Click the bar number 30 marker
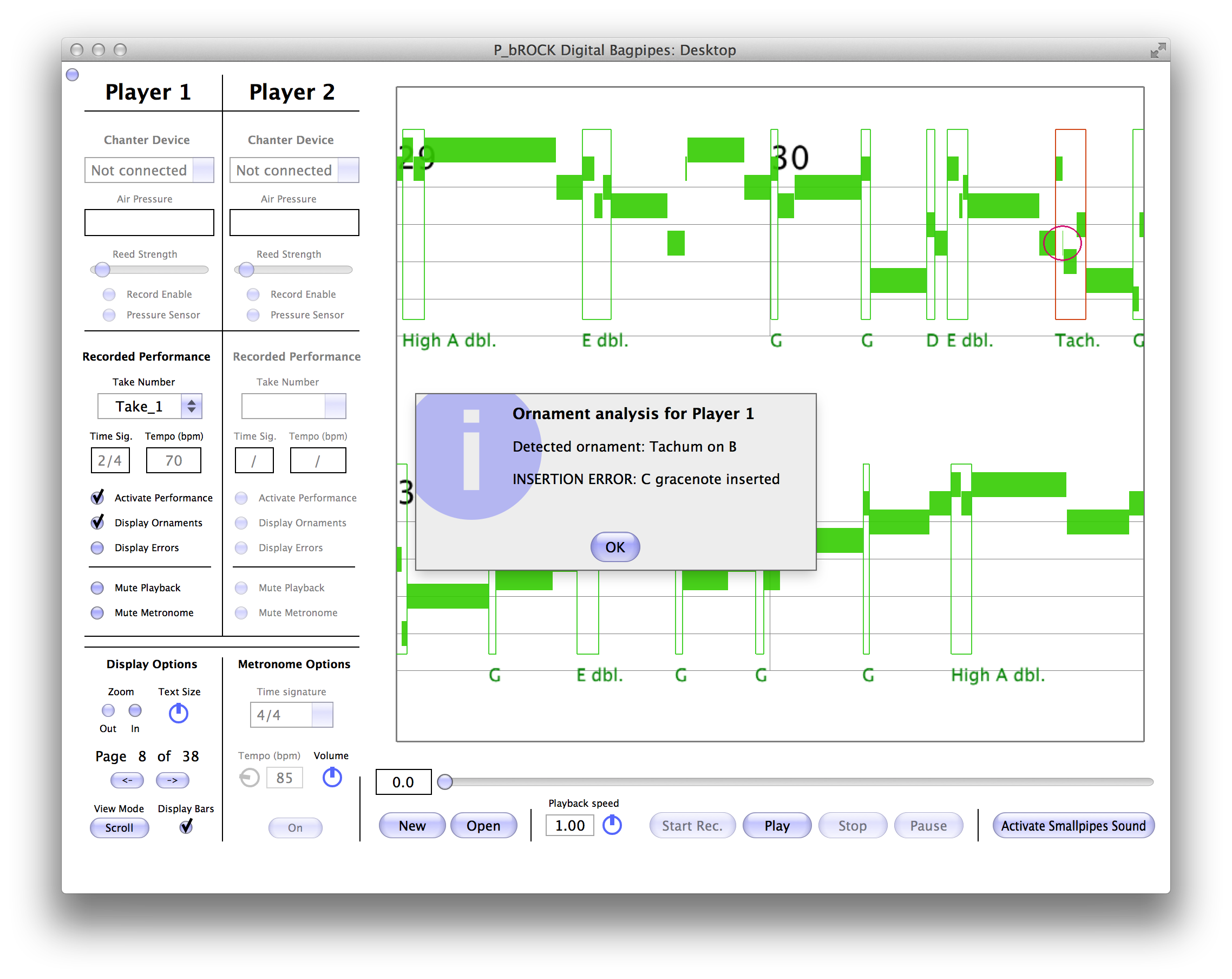Screen dimensions: 1232x979 [x=790, y=157]
